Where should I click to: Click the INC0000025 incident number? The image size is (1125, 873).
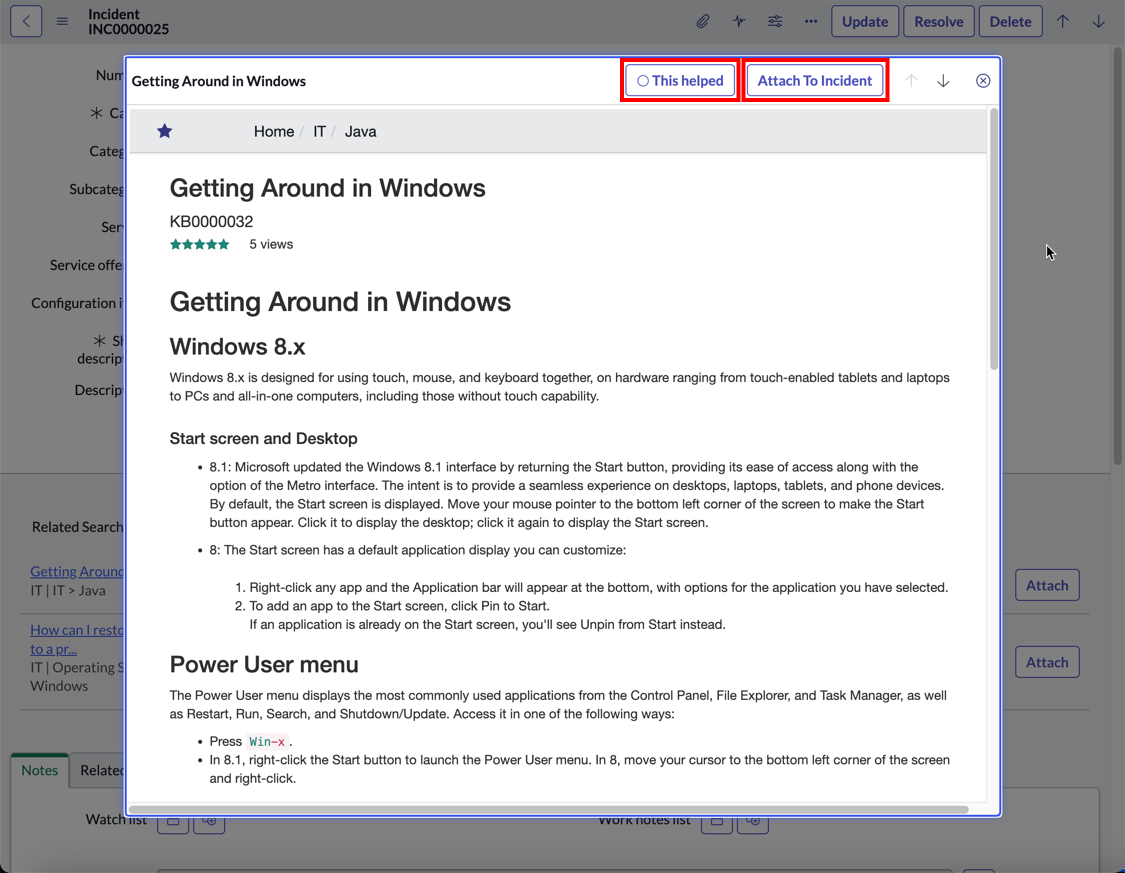(x=128, y=29)
